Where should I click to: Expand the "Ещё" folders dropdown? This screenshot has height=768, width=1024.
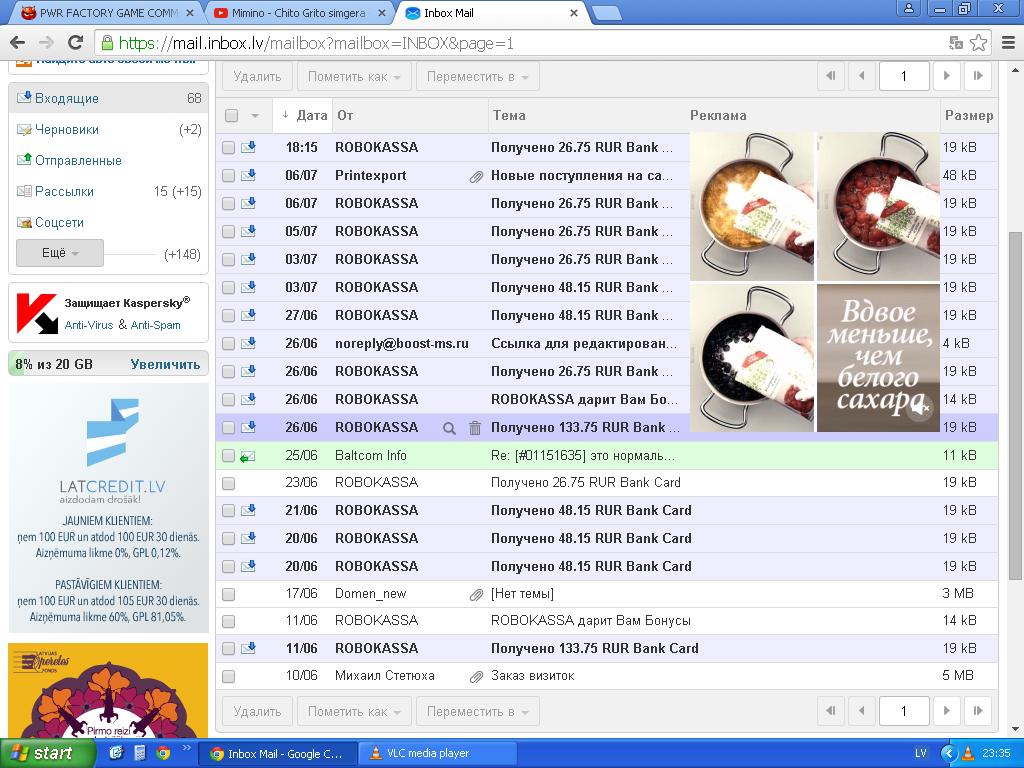tap(60, 253)
